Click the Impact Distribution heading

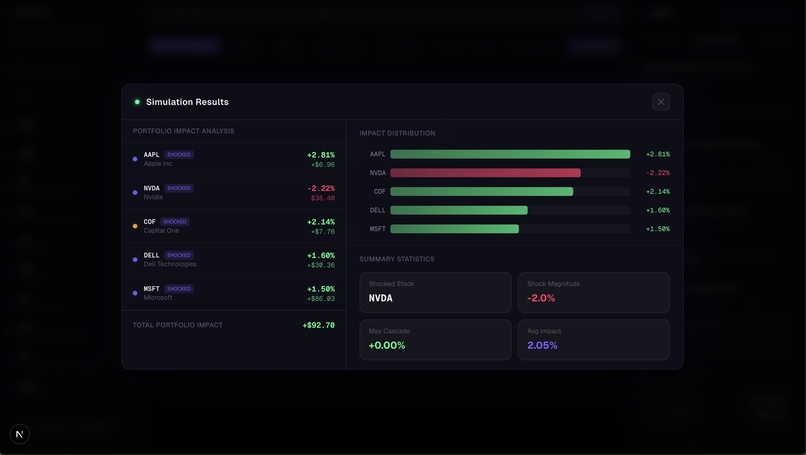[x=397, y=133]
